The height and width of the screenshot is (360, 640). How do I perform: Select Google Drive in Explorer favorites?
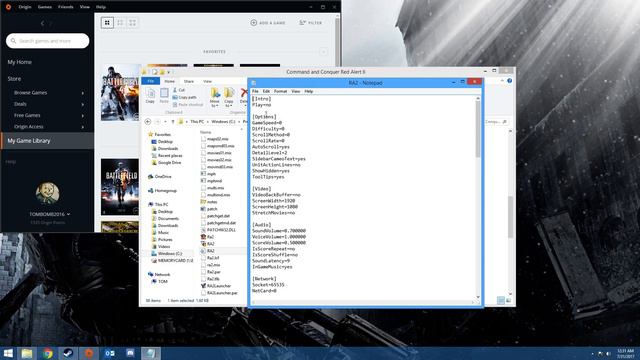(167, 162)
